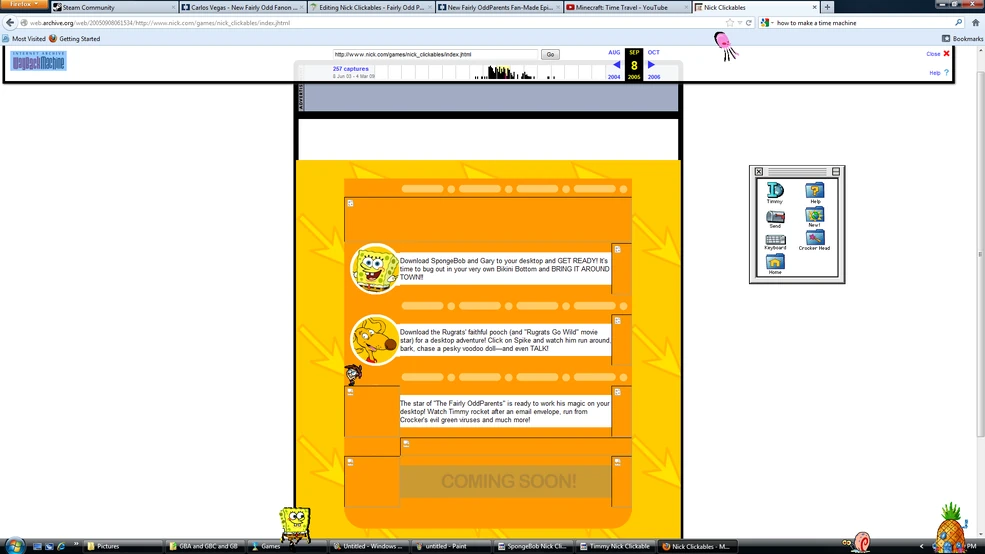Jump to the 2006 year link
Viewport: 985px width, 554px height.
(654, 77)
